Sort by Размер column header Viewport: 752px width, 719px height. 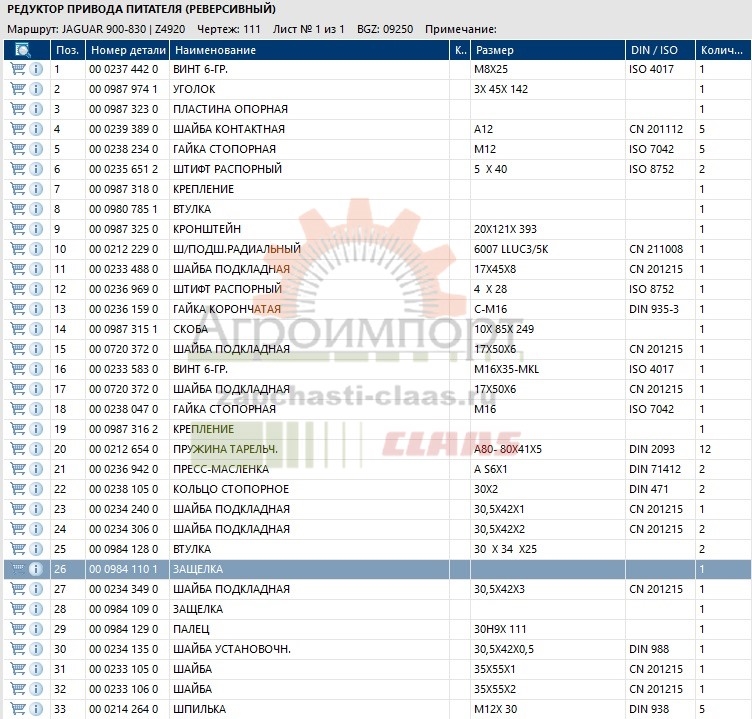click(x=548, y=50)
